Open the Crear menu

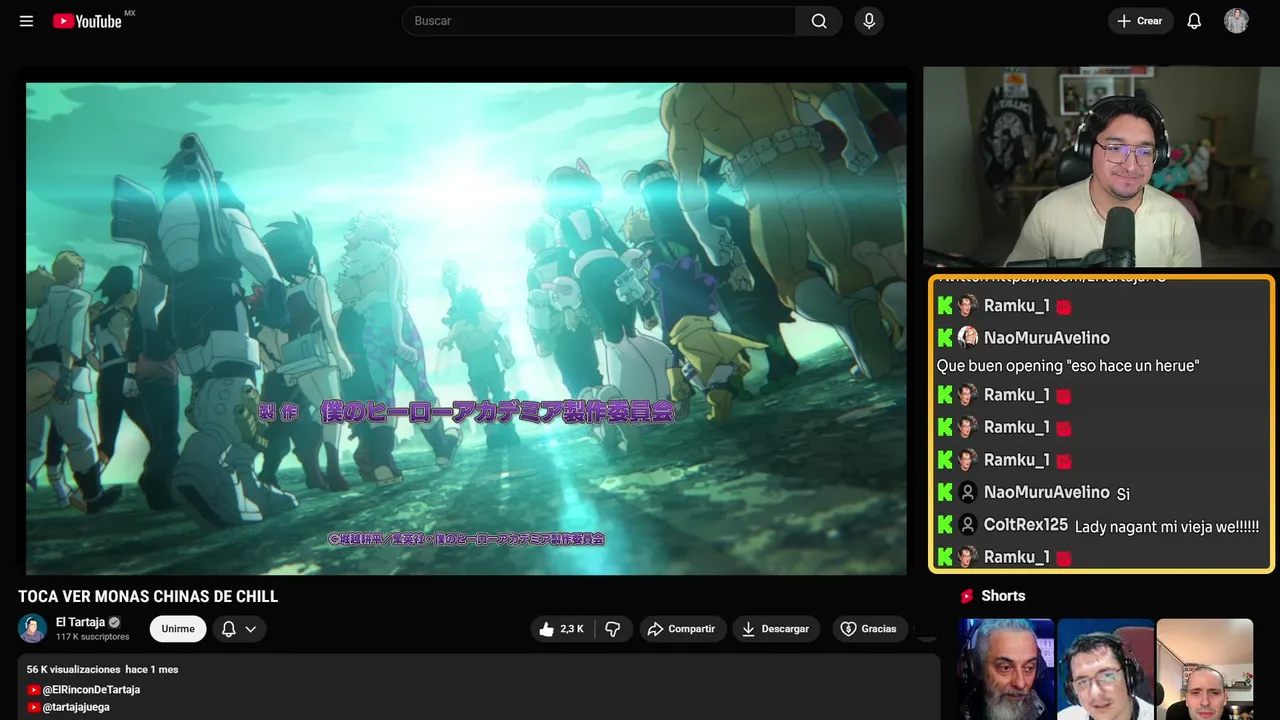coord(1140,21)
